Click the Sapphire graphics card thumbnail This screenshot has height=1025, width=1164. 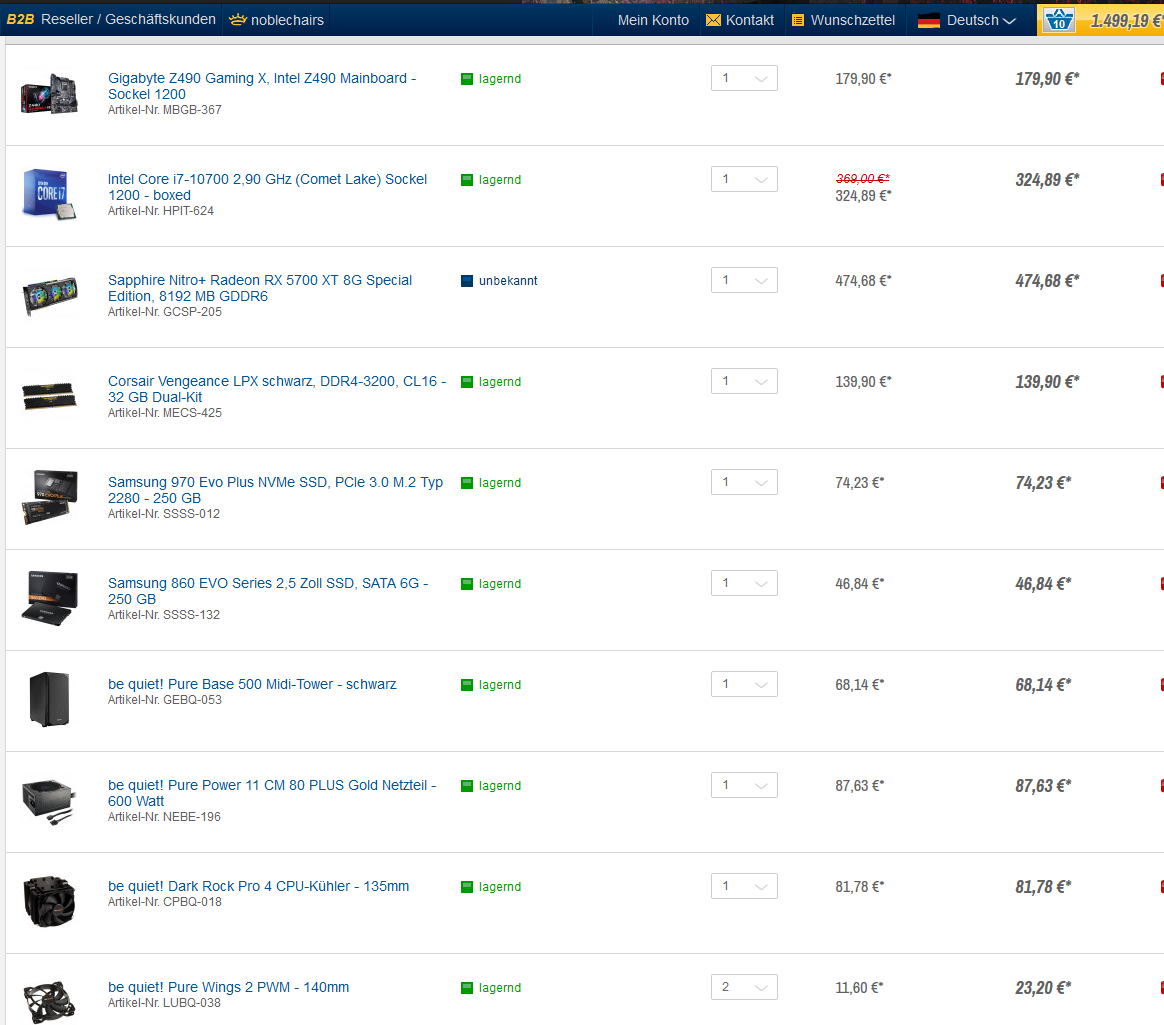(x=50, y=295)
